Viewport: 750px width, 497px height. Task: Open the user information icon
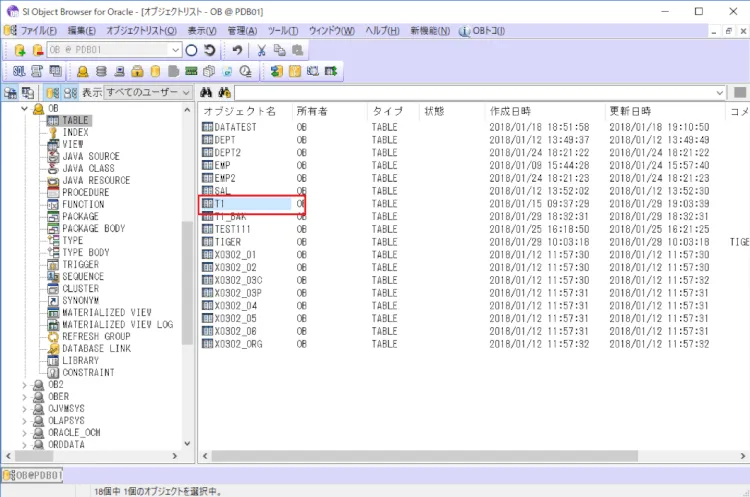point(83,71)
